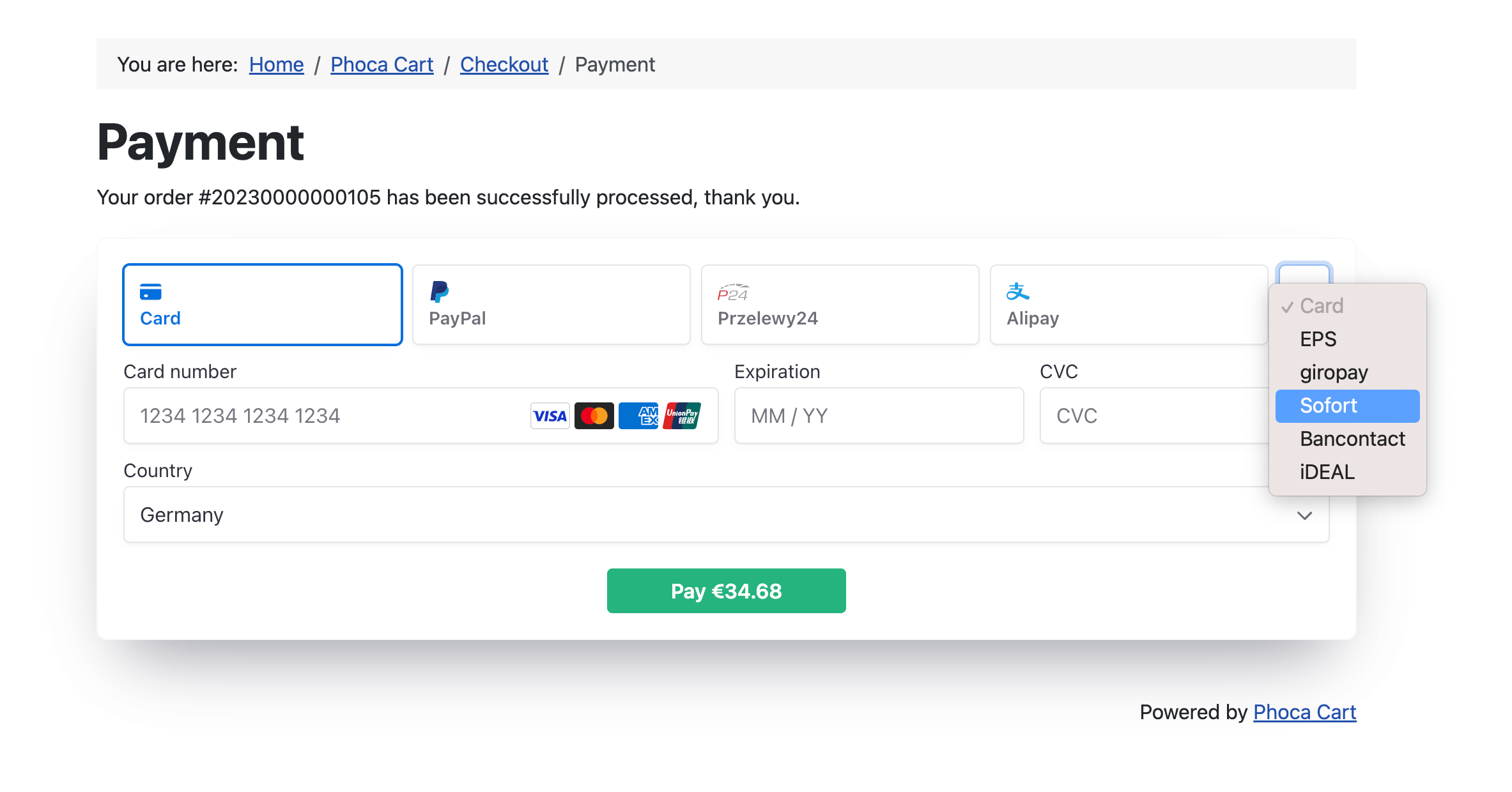Click the Przelewy24 P24 icon
This screenshot has height=792, width=1512.
click(x=732, y=291)
